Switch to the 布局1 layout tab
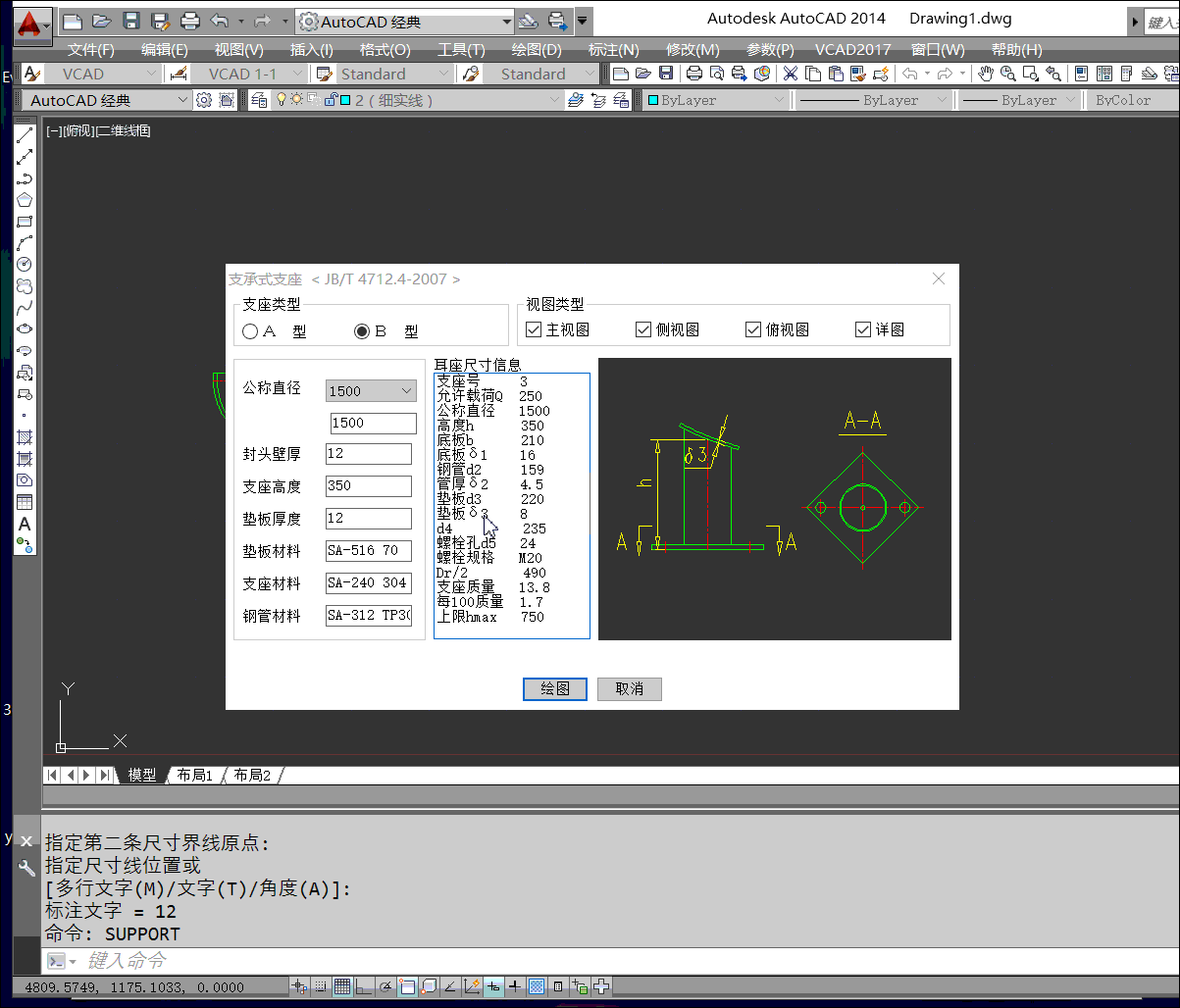Screen dimensions: 1180x1008 click(x=194, y=775)
